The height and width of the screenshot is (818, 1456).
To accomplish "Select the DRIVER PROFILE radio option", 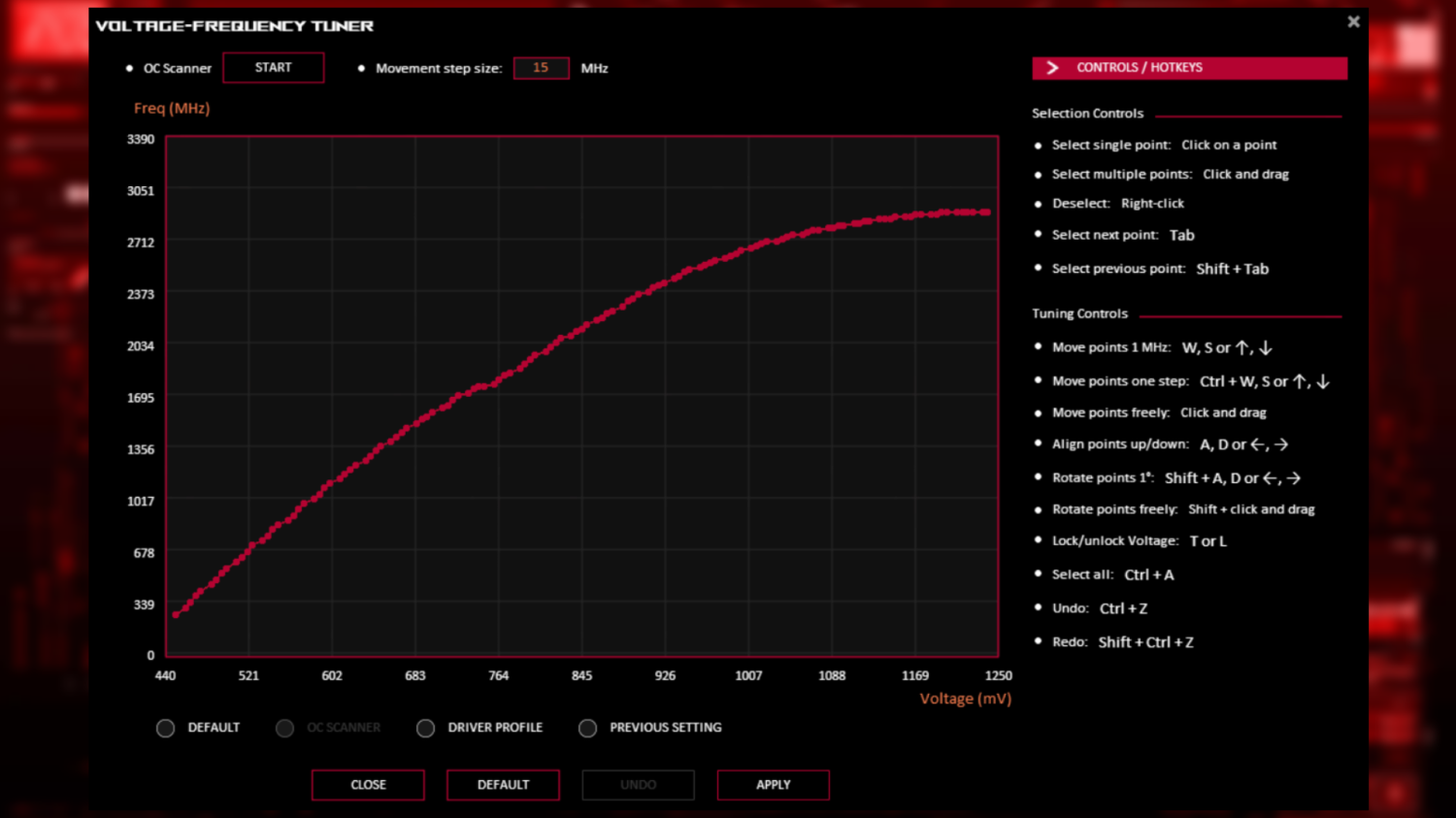I will pos(425,728).
